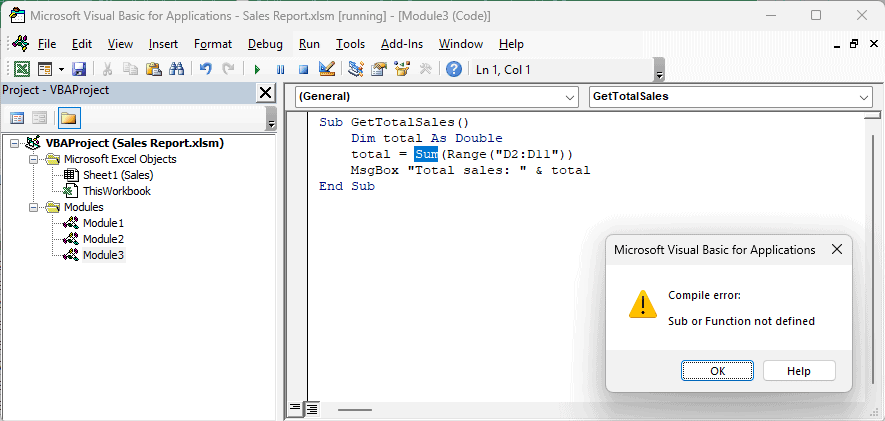Open VBA Help question mark icon

click(x=454, y=69)
